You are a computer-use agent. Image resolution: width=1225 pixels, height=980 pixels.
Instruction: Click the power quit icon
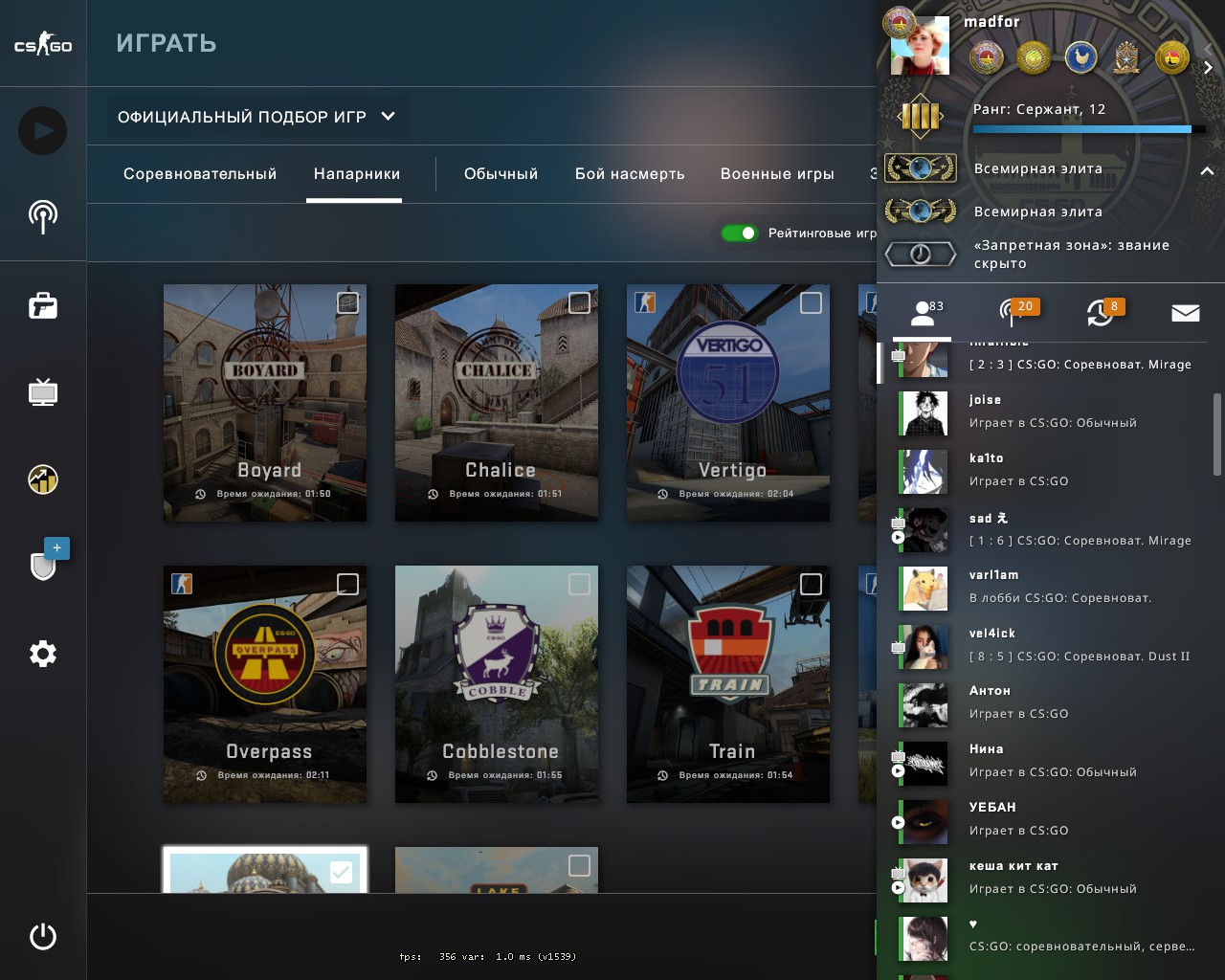[43, 936]
